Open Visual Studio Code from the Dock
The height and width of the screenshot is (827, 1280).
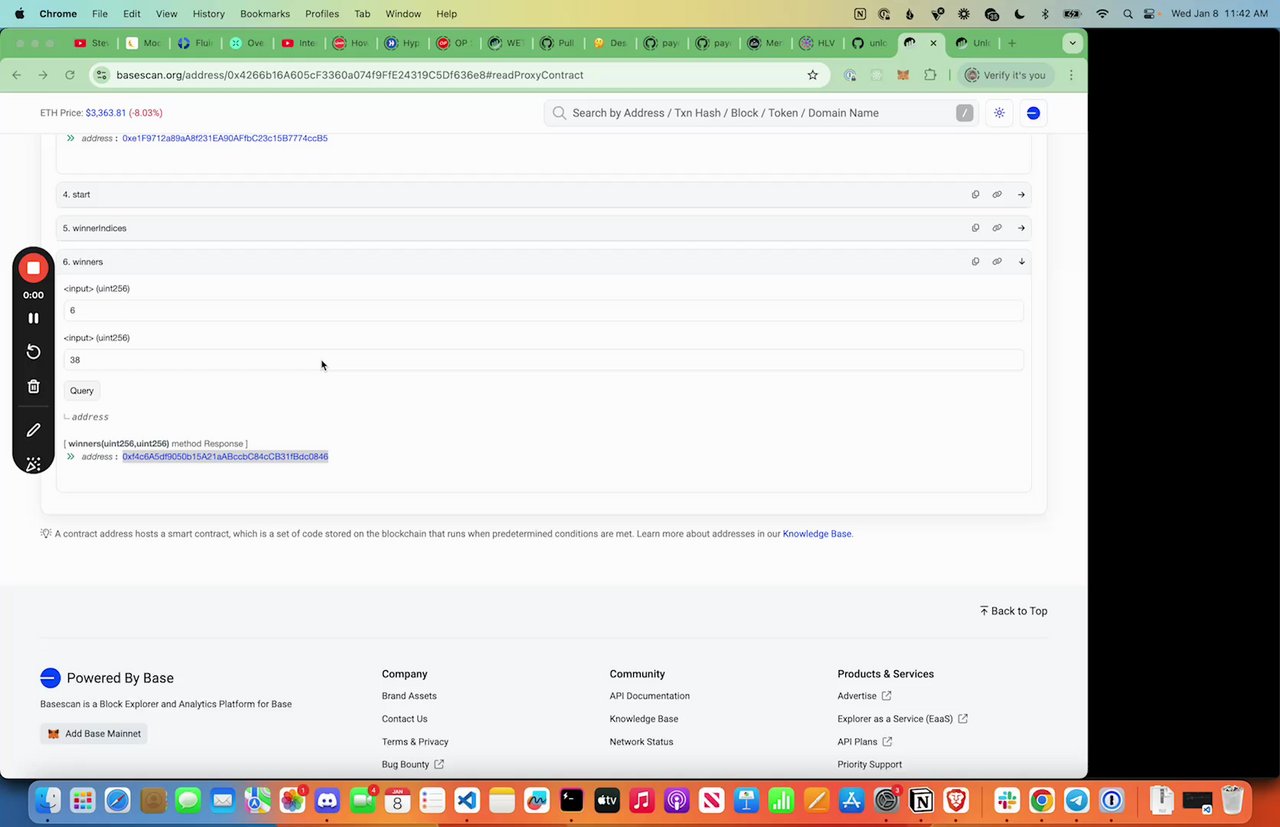pyautogui.click(x=467, y=800)
